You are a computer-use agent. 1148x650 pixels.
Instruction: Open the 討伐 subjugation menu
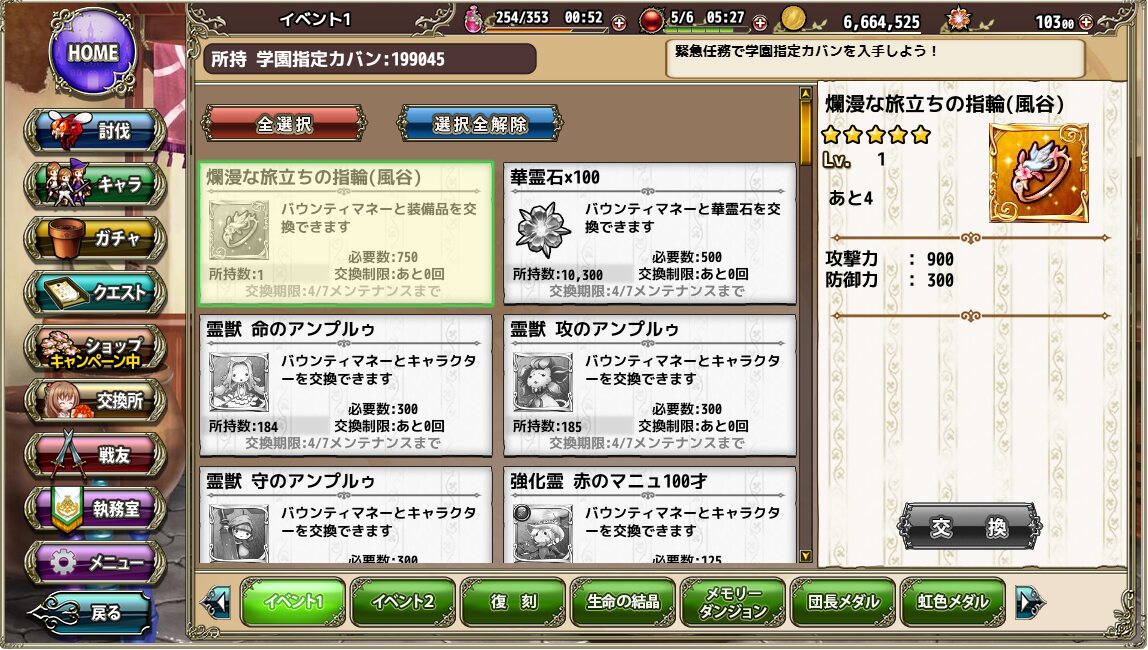pos(96,131)
